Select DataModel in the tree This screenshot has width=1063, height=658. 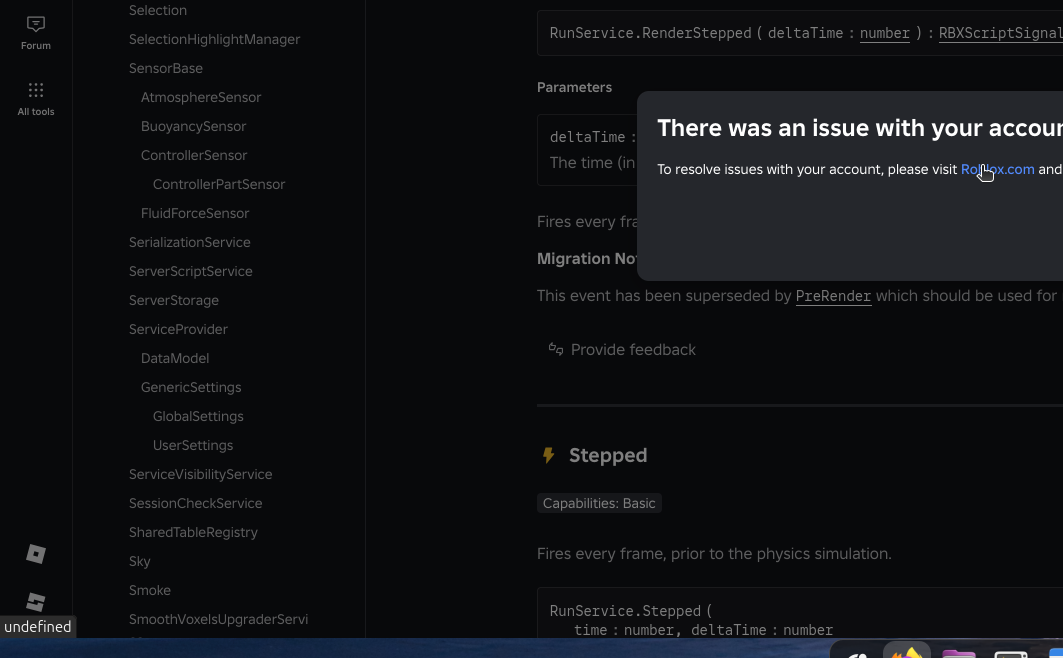pyautogui.click(x=175, y=358)
